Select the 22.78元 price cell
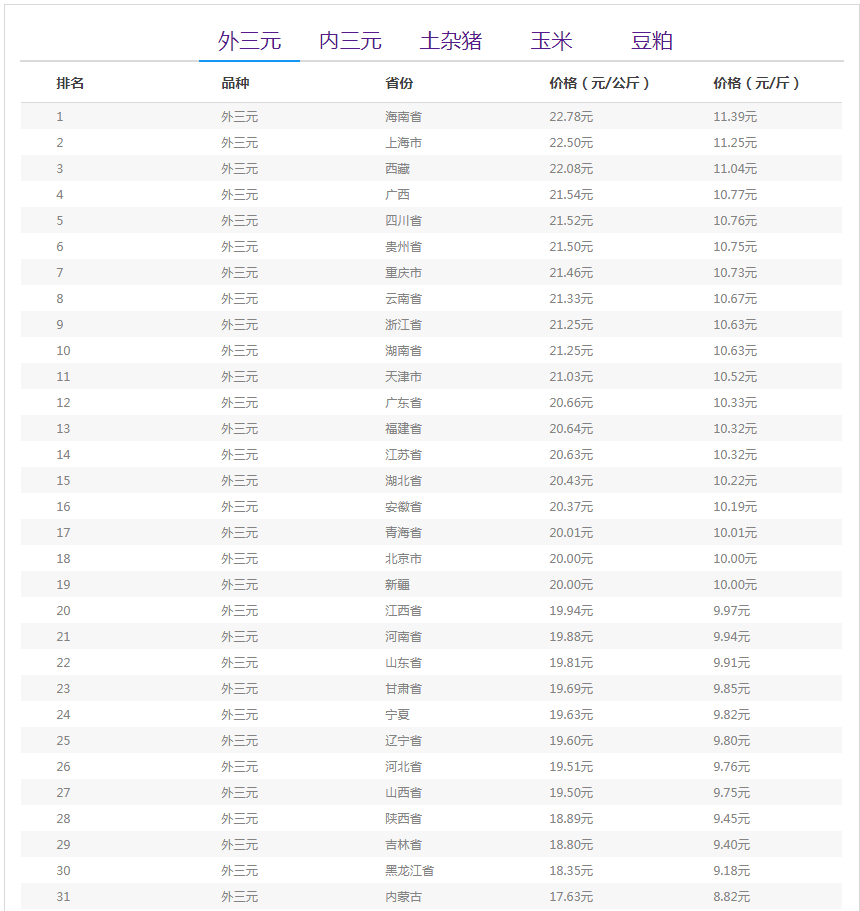Screen dimensions: 860x911 [x=571, y=117]
